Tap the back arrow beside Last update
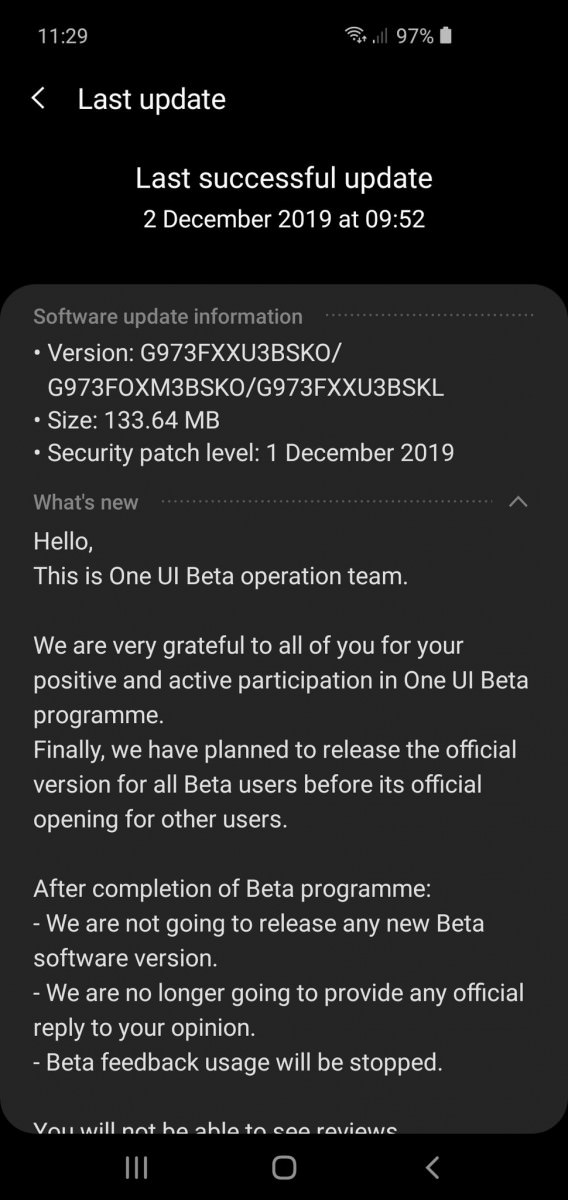Viewport: 568px width, 1200px height. coord(38,98)
